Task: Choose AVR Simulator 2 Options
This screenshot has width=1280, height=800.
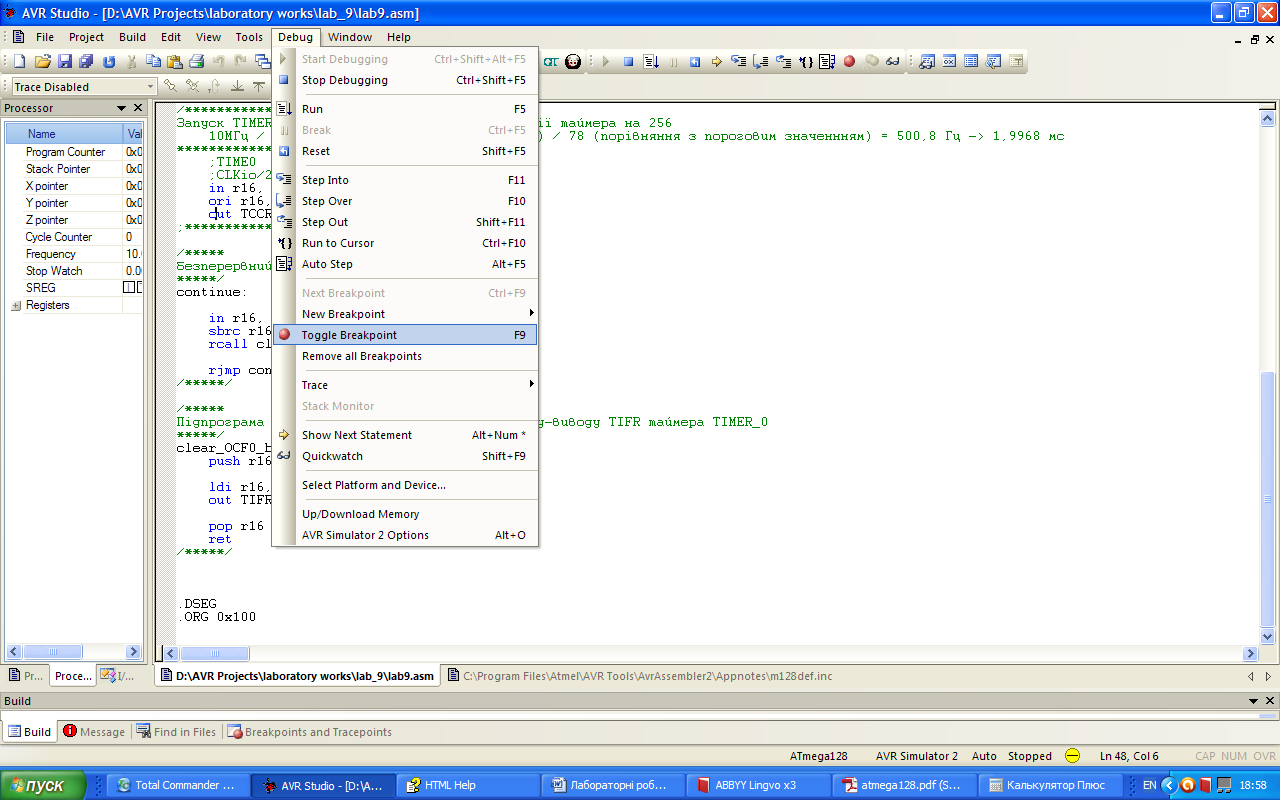Action: point(405,535)
